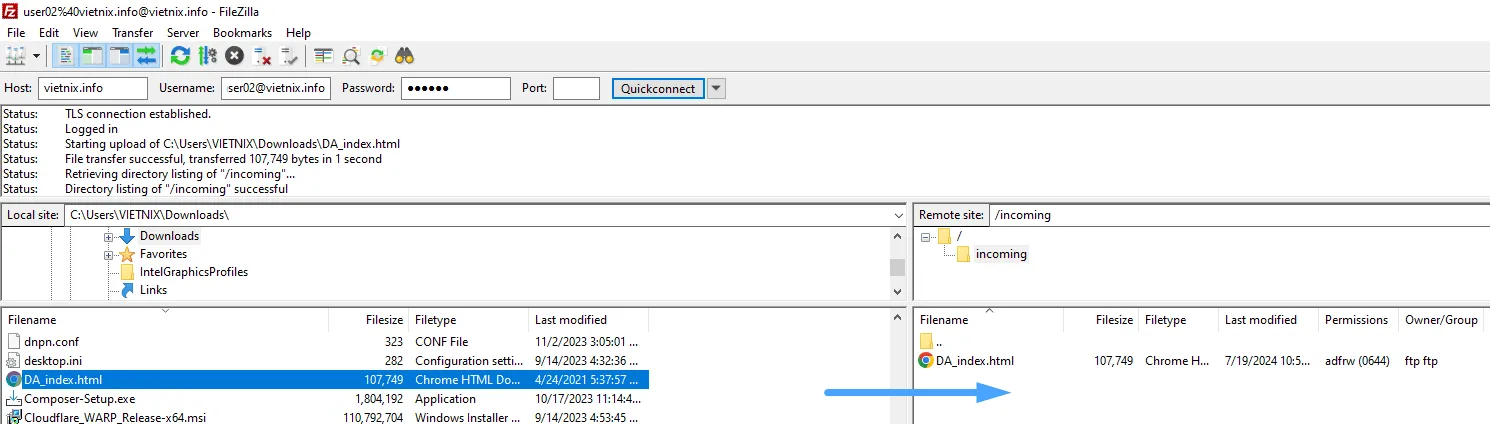The height and width of the screenshot is (424, 1490).
Task: Toggle message log display
Action: coord(66,56)
